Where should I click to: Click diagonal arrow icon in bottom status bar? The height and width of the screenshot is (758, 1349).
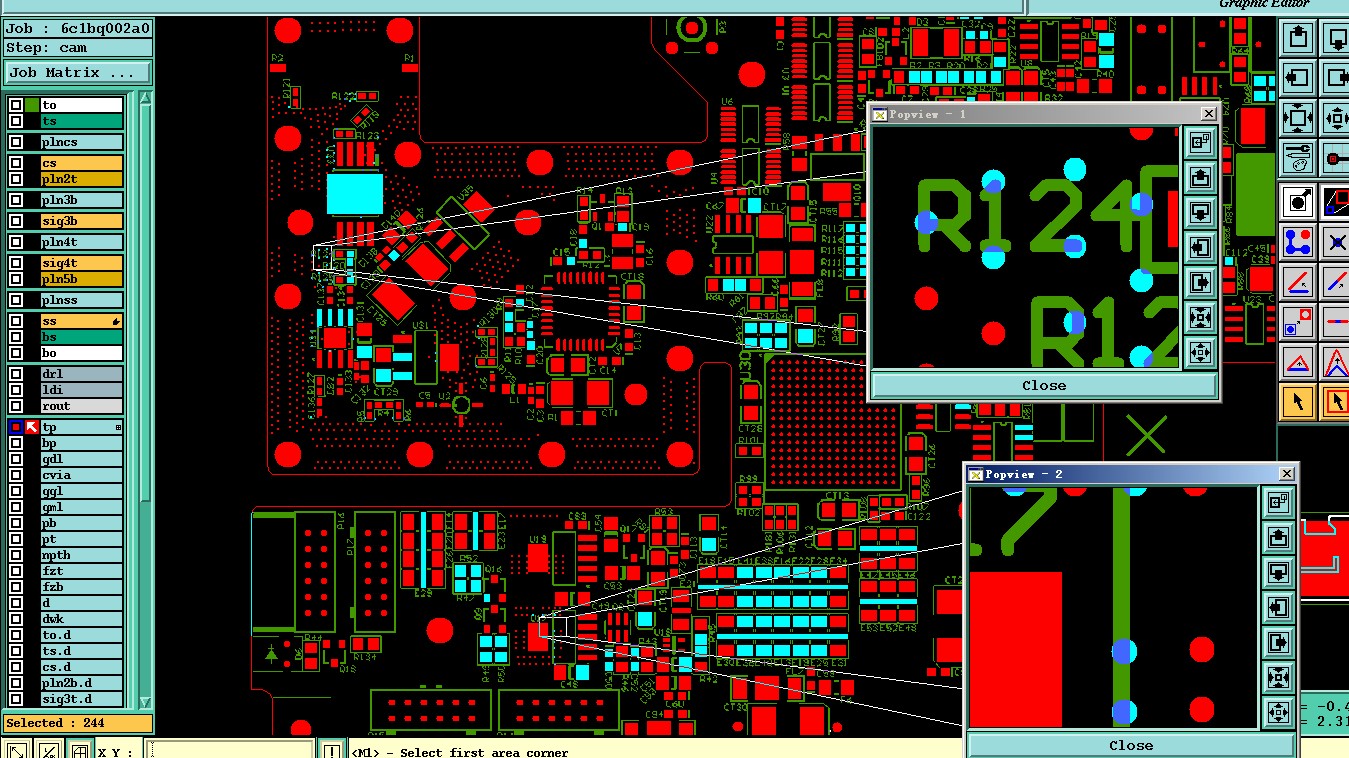click(17, 749)
